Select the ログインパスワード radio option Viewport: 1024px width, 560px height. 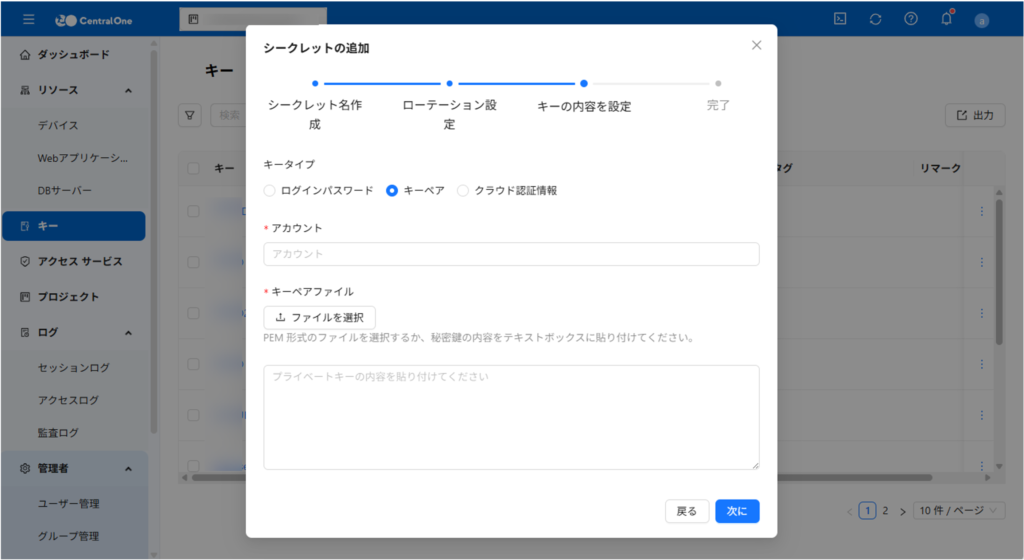[x=269, y=190]
